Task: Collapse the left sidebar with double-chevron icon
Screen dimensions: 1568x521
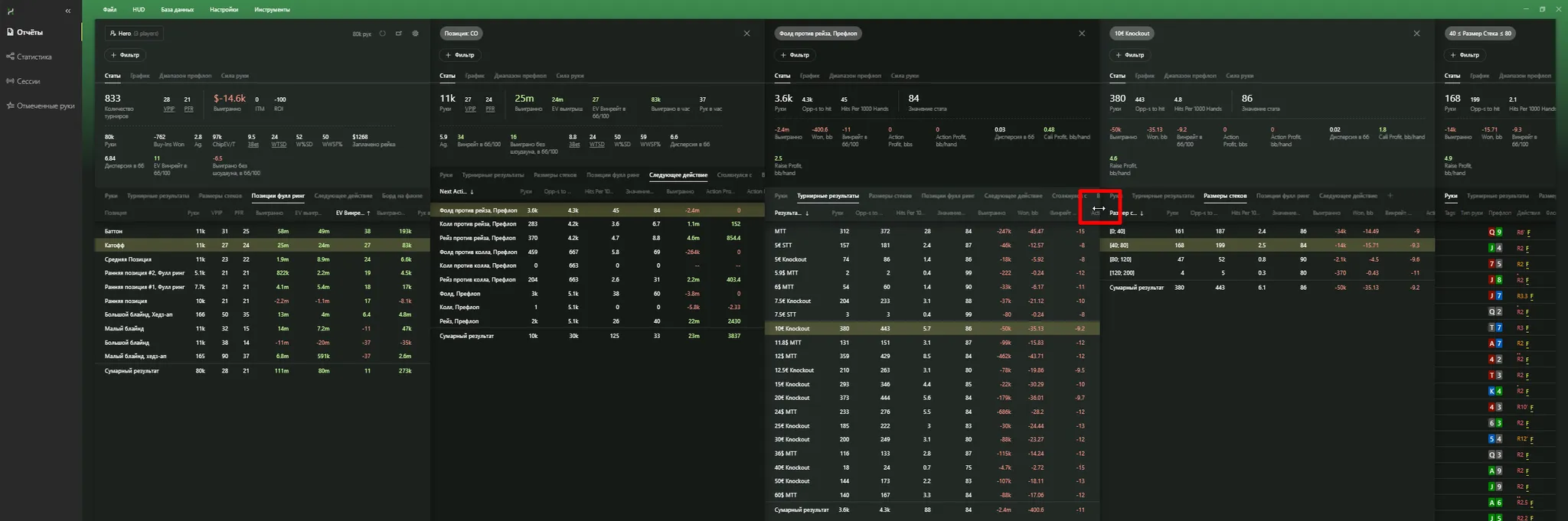Action: 68,11
